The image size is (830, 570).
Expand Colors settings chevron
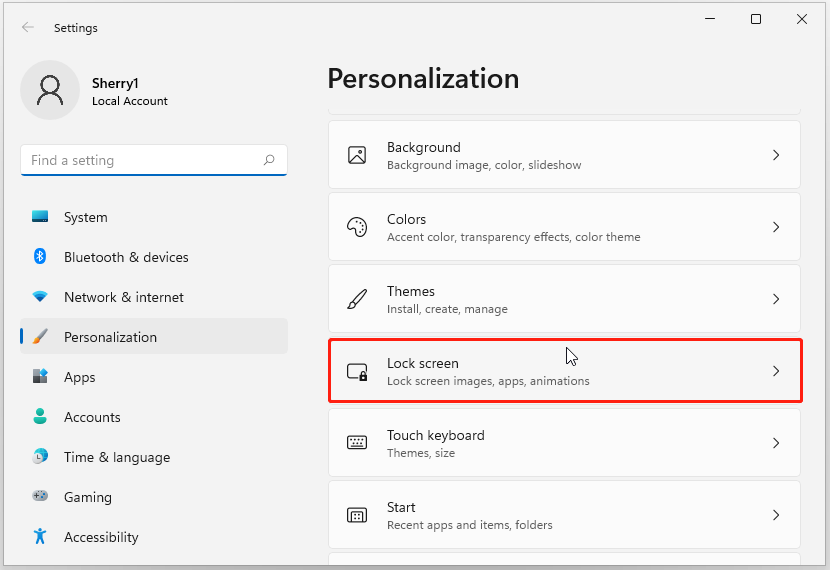pos(776,227)
